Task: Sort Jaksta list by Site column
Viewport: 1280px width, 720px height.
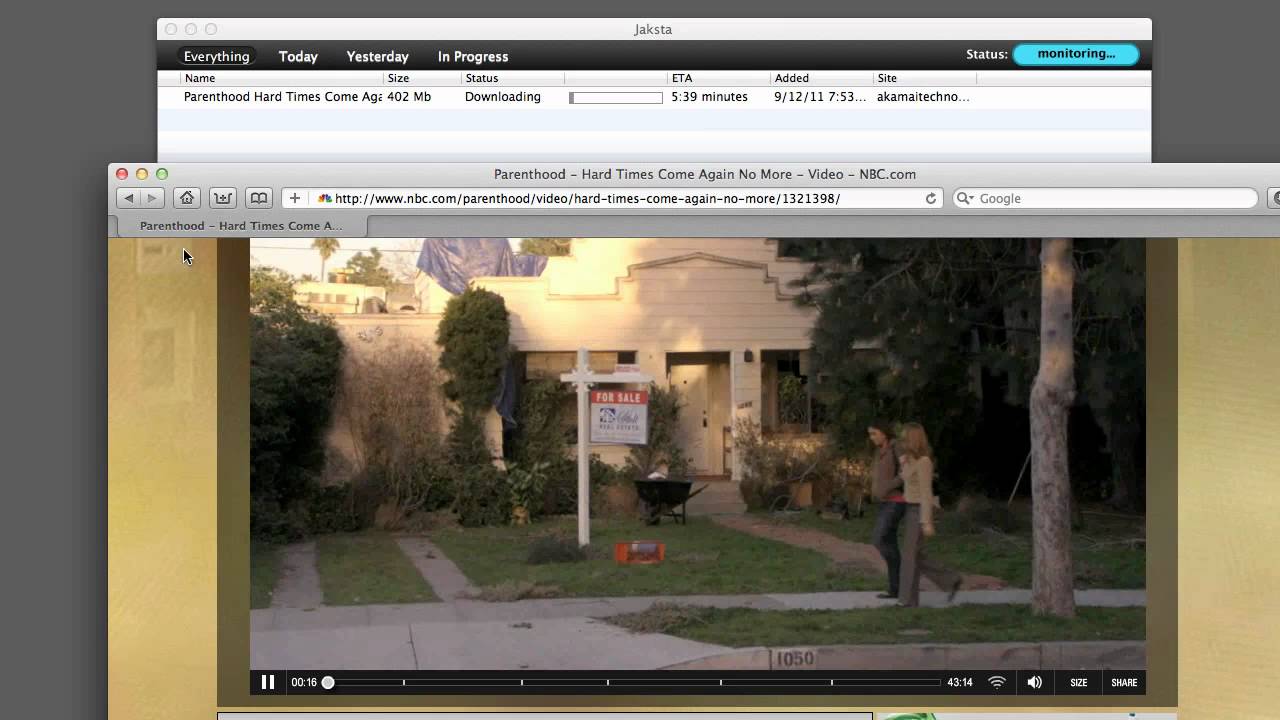Action: pyautogui.click(x=925, y=78)
